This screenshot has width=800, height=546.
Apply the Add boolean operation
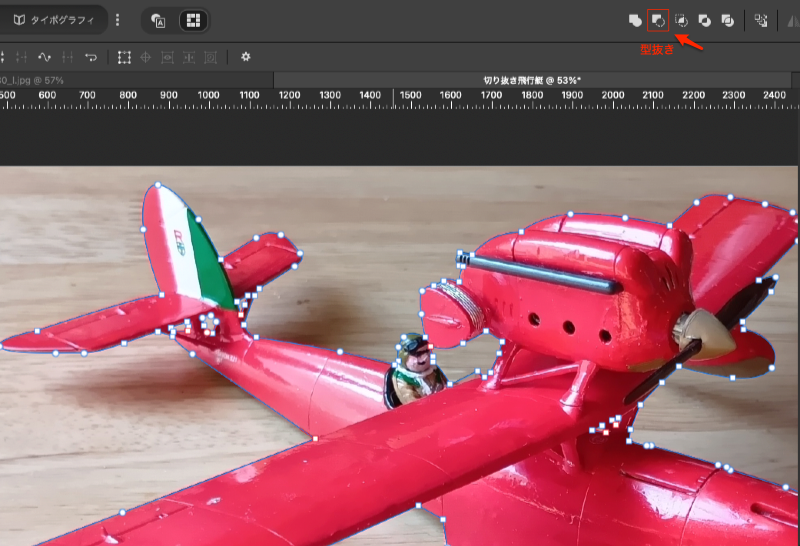pyautogui.click(x=635, y=20)
